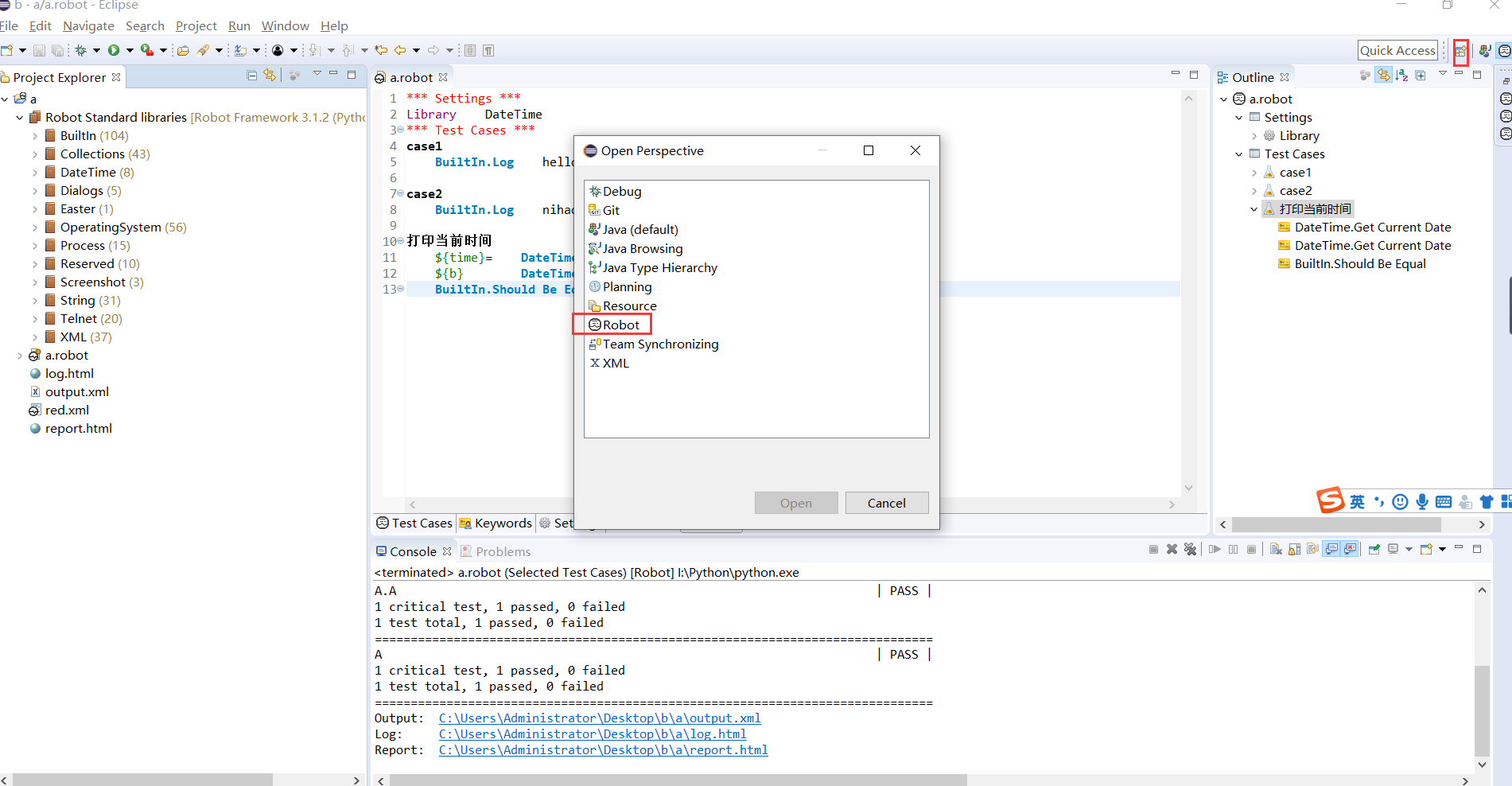Switch to Robot perspective icon in toolbar
The width and height of the screenshot is (1512, 786).
[1504, 51]
